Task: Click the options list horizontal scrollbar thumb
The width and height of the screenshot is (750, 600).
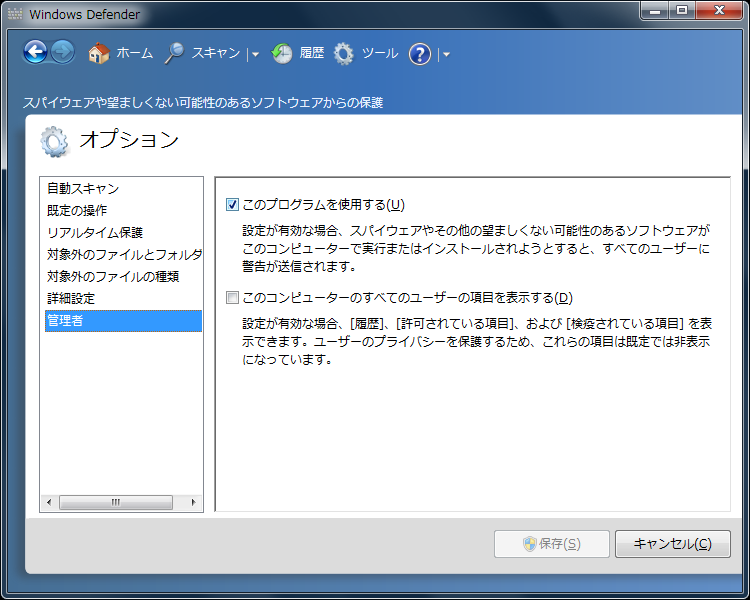Action: (116, 502)
